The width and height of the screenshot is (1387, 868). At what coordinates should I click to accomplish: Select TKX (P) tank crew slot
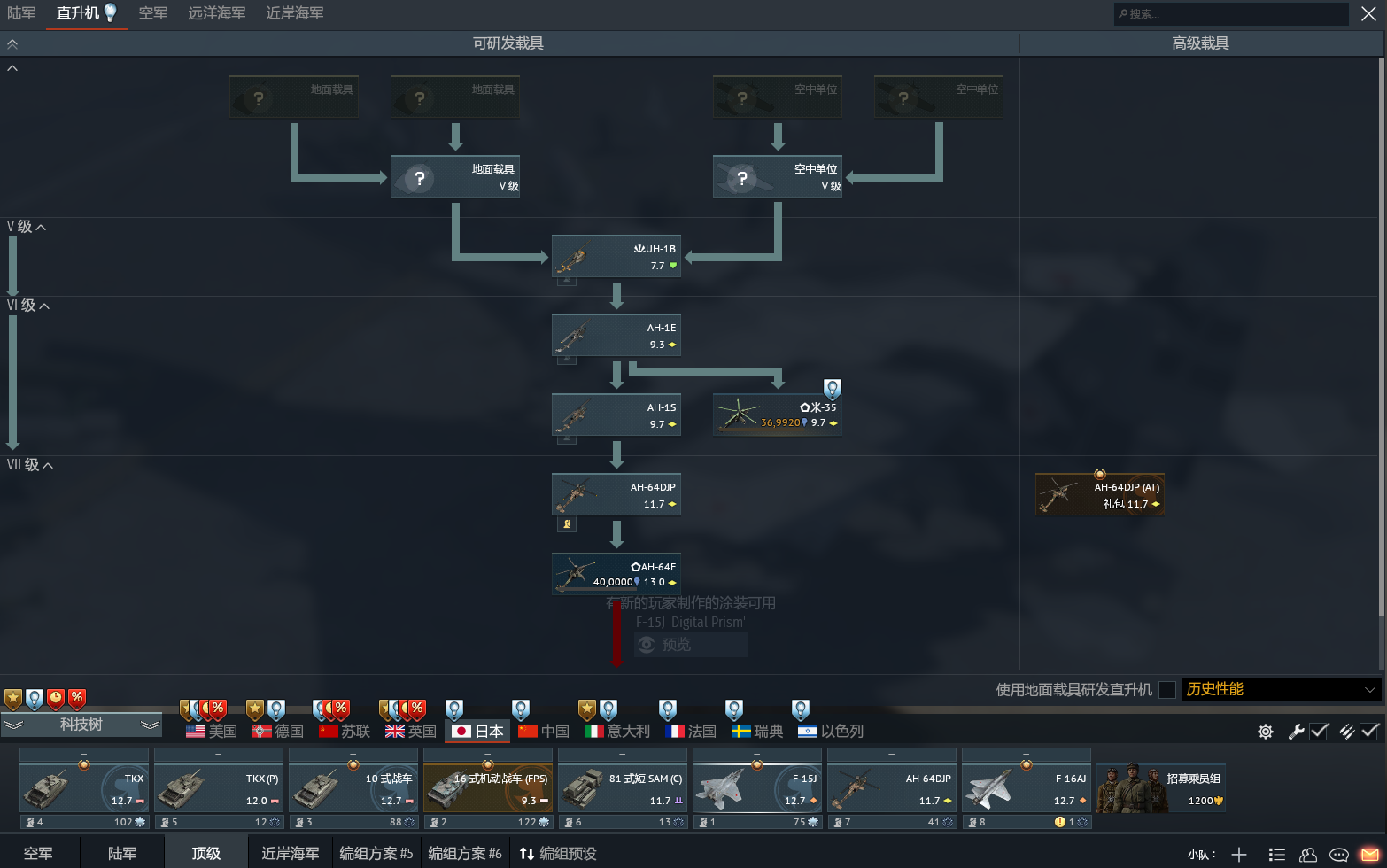coord(219,788)
